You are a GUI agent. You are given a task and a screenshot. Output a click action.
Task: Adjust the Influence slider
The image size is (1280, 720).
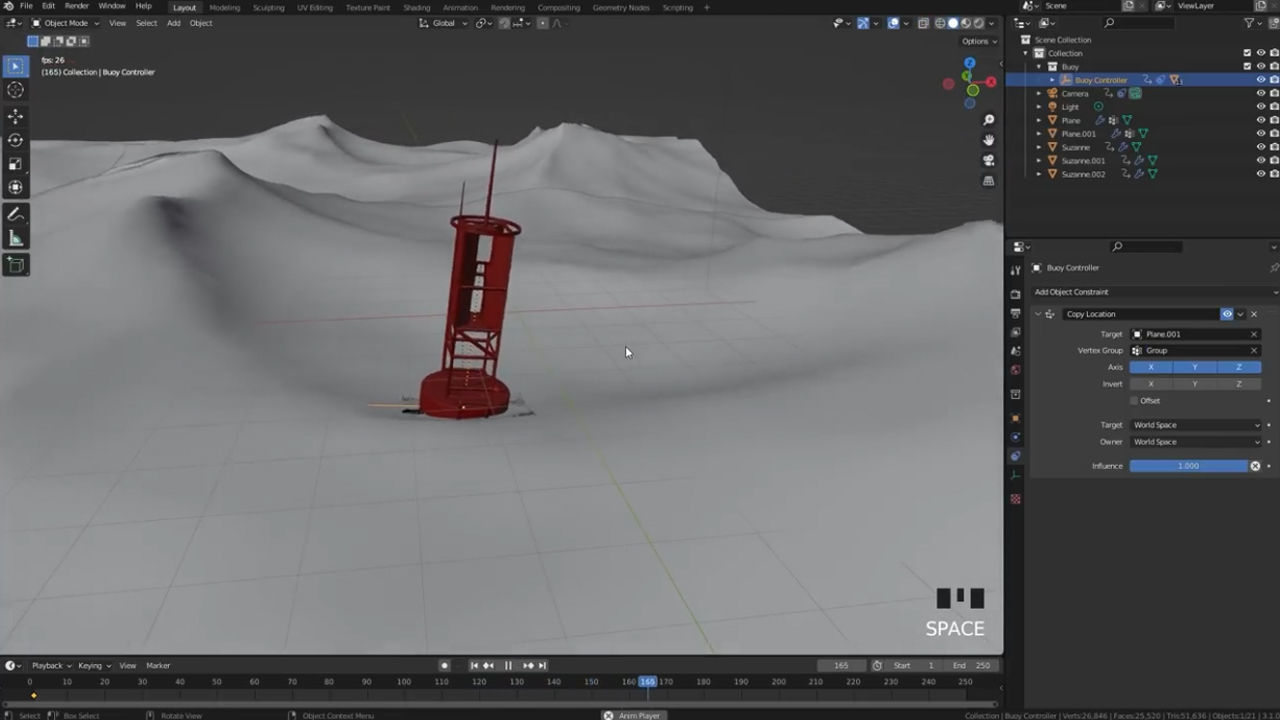pos(1189,466)
